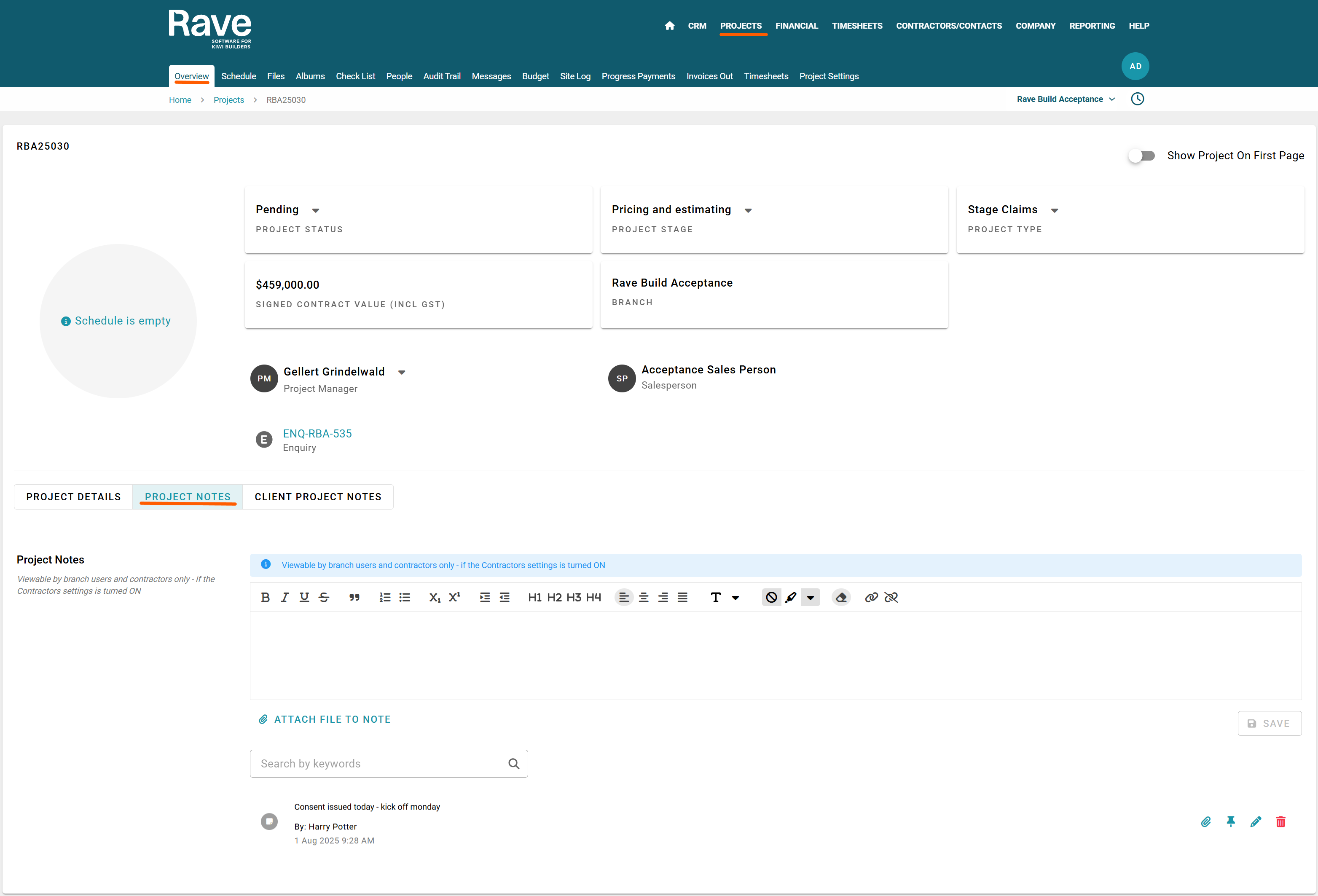Remove link with the unlink icon
The image size is (1318, 896).
[x=891, y=597]
